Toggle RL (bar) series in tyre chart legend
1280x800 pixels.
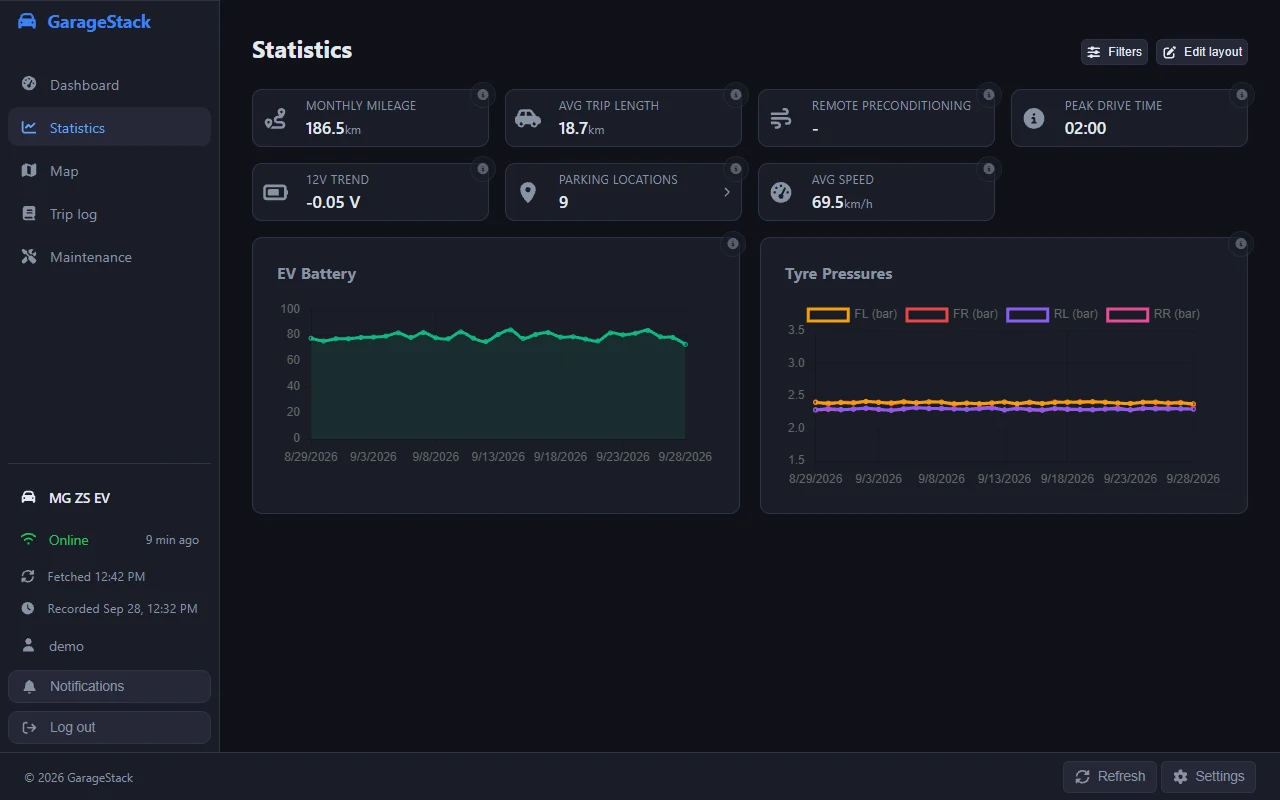coord(1052,314)
